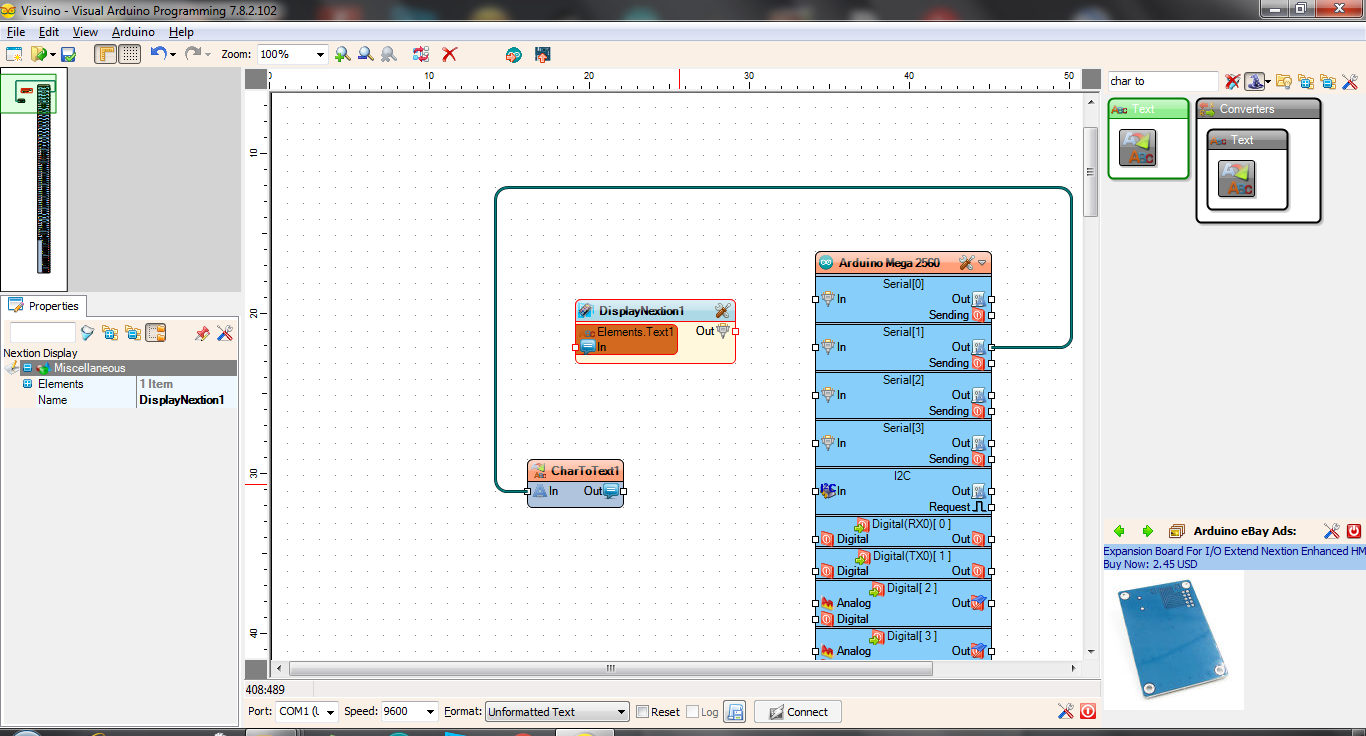The image size is (1366, 736).
Task: Open the DisplayNextion1 component tools icon
Action: click(x=722, y=311)
